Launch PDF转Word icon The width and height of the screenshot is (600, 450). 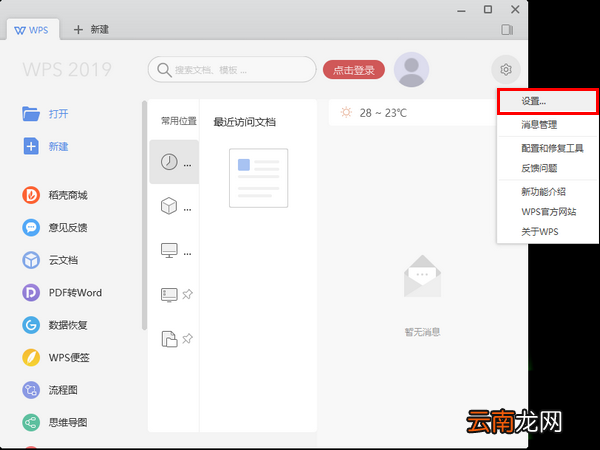[31, 292]
